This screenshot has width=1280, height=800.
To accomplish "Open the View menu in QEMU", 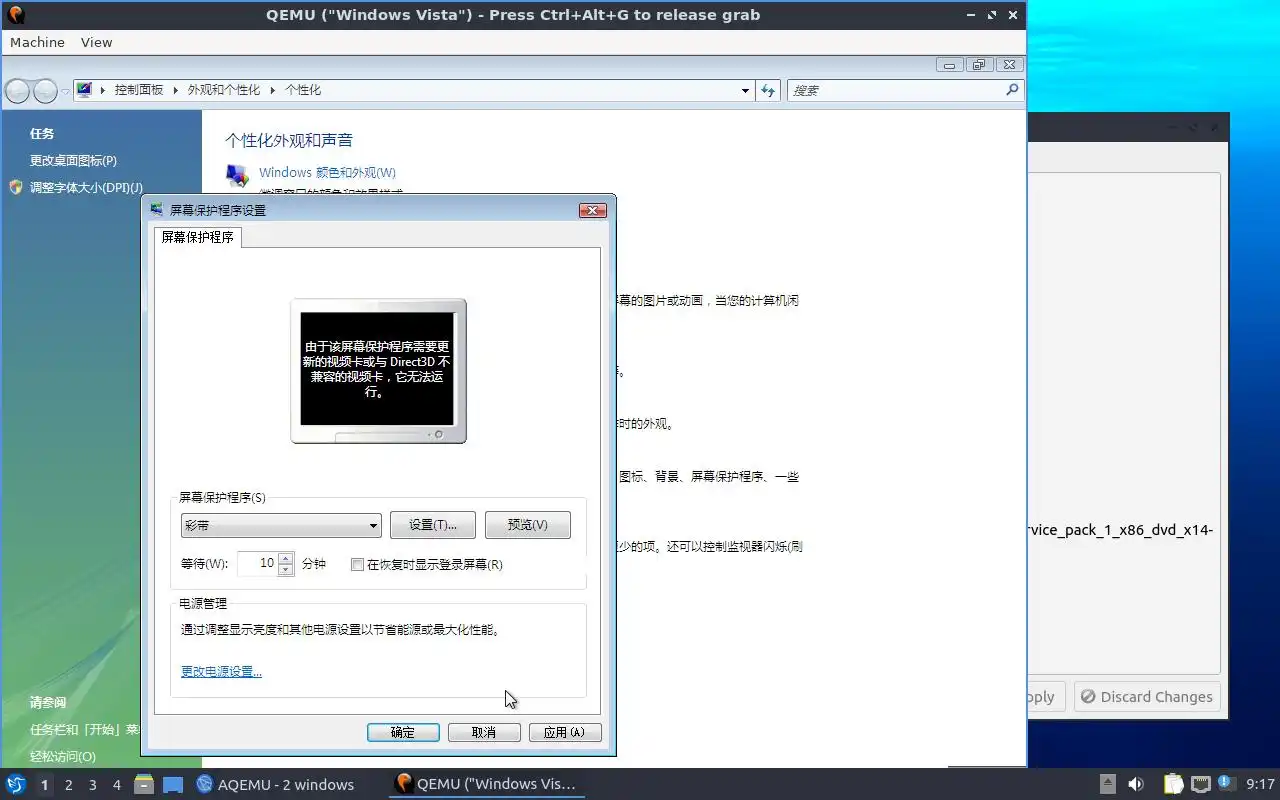I will (x=96, y=42).
